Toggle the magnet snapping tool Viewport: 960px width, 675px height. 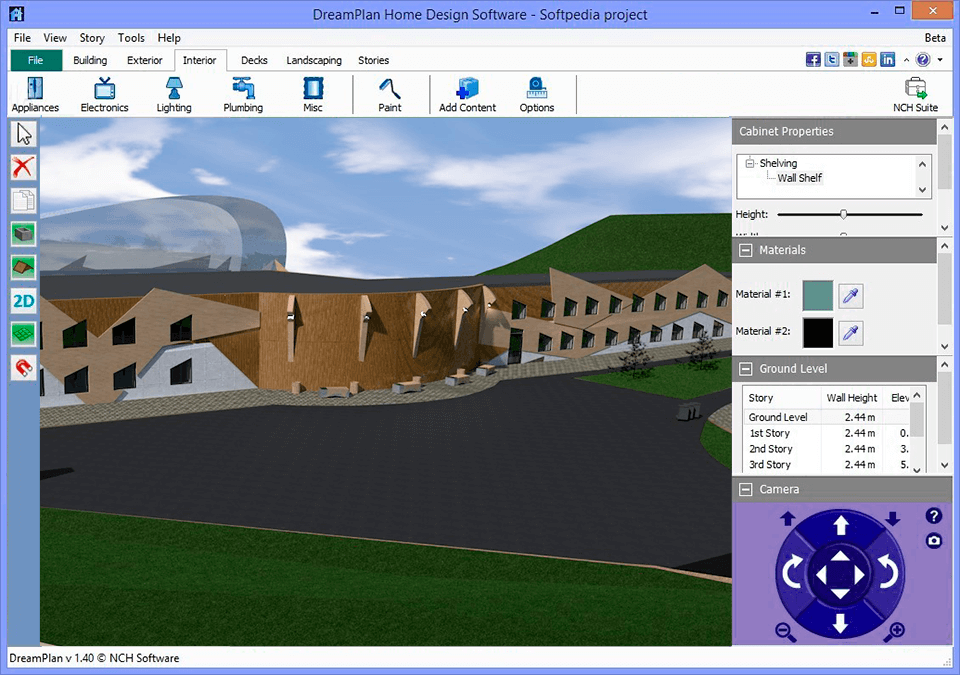[x=22, y=367]
